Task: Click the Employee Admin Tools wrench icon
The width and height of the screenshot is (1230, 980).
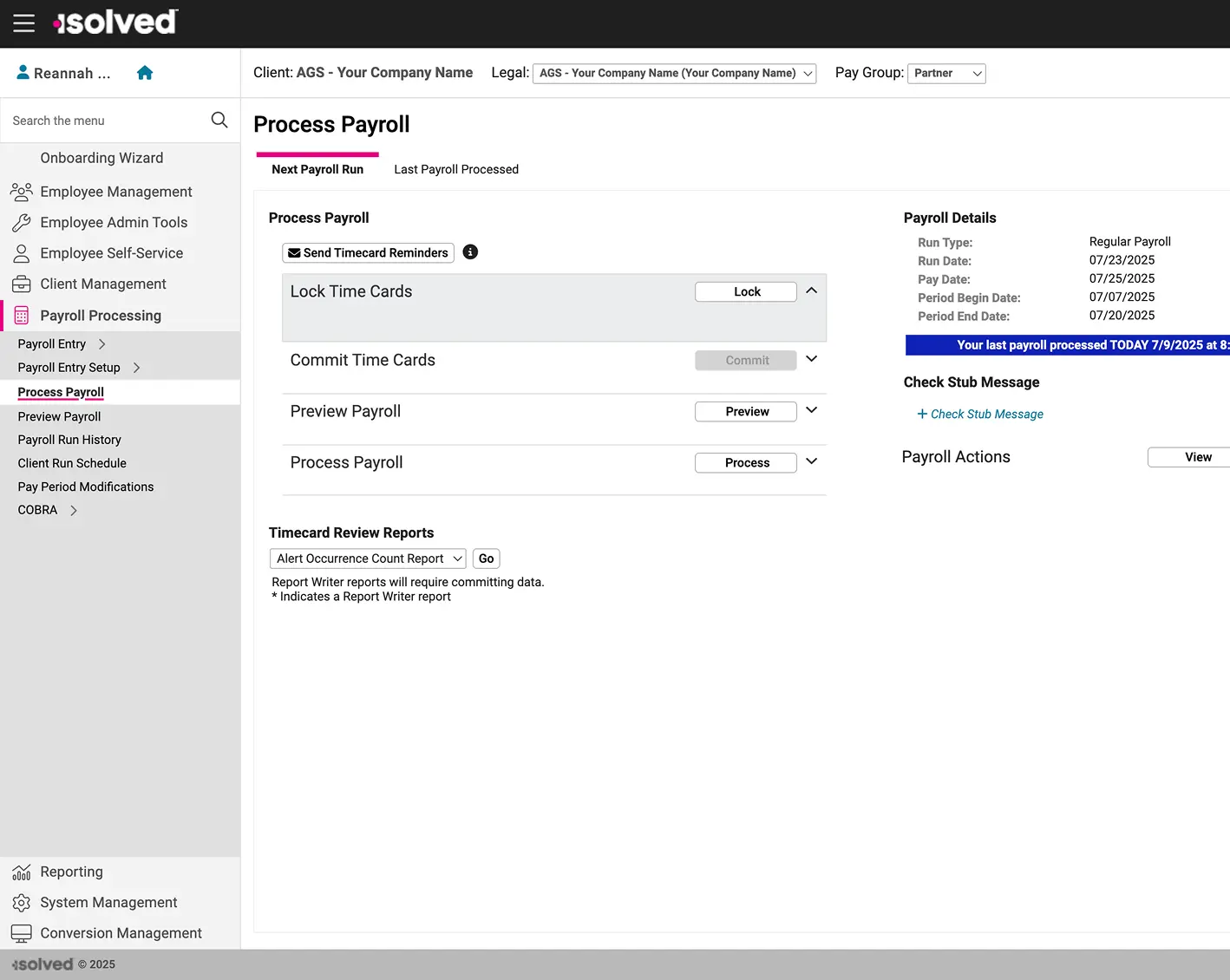Action: click(x=21, y=222)
